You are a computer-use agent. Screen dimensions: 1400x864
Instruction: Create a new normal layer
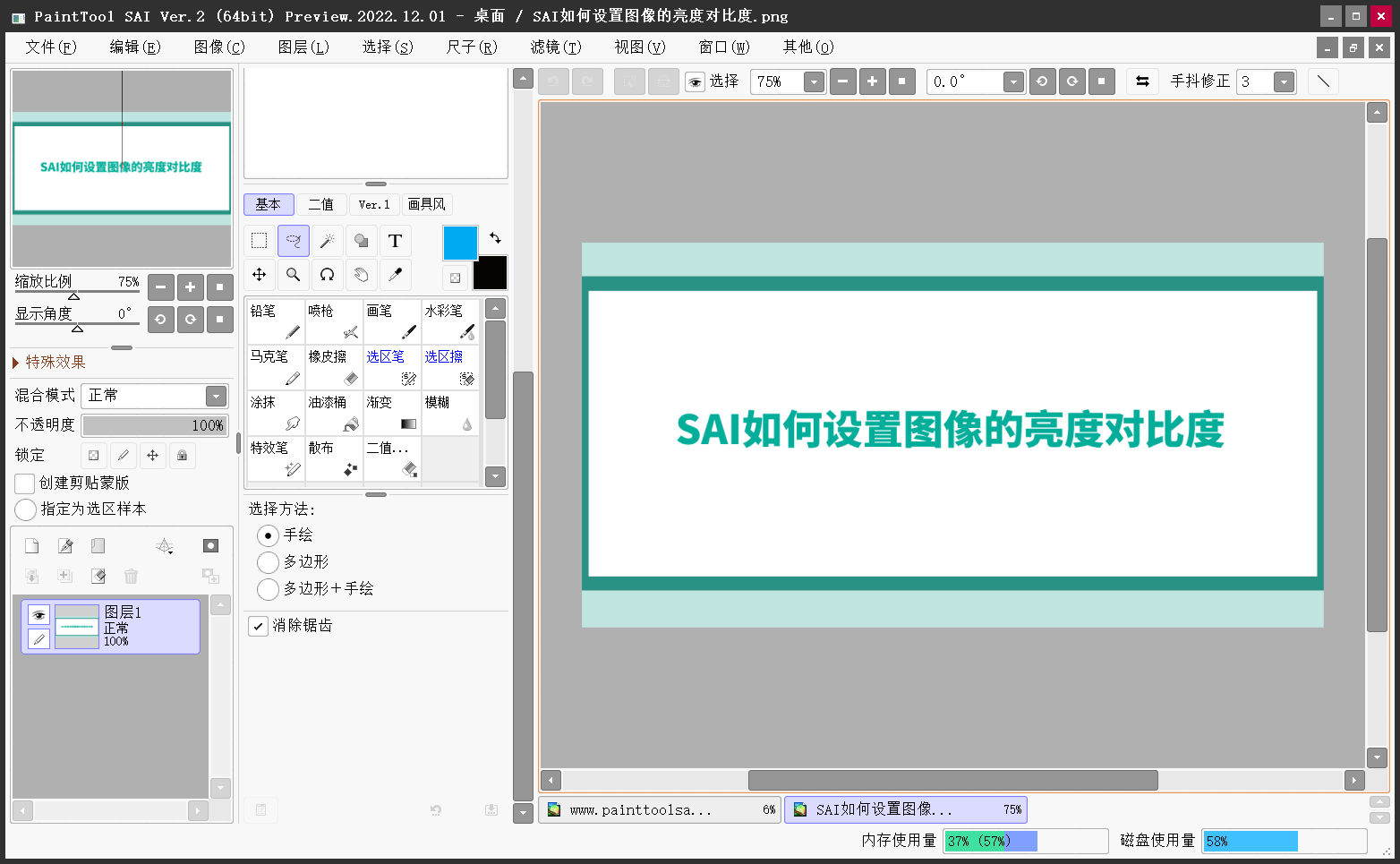click(x=31, y=546)
